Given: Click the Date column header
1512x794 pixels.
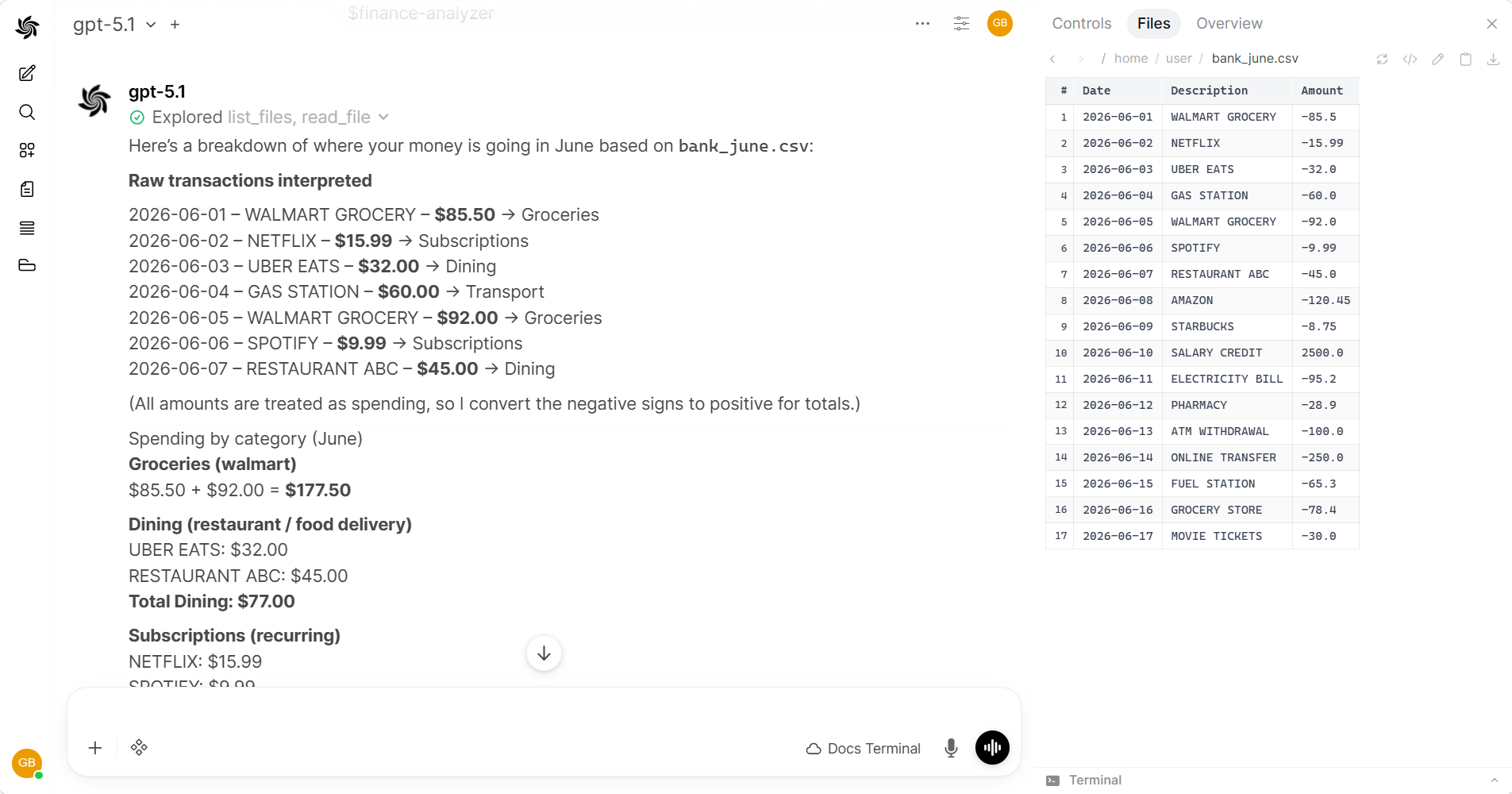Looking at the screenshot, I should [1118, 91].
